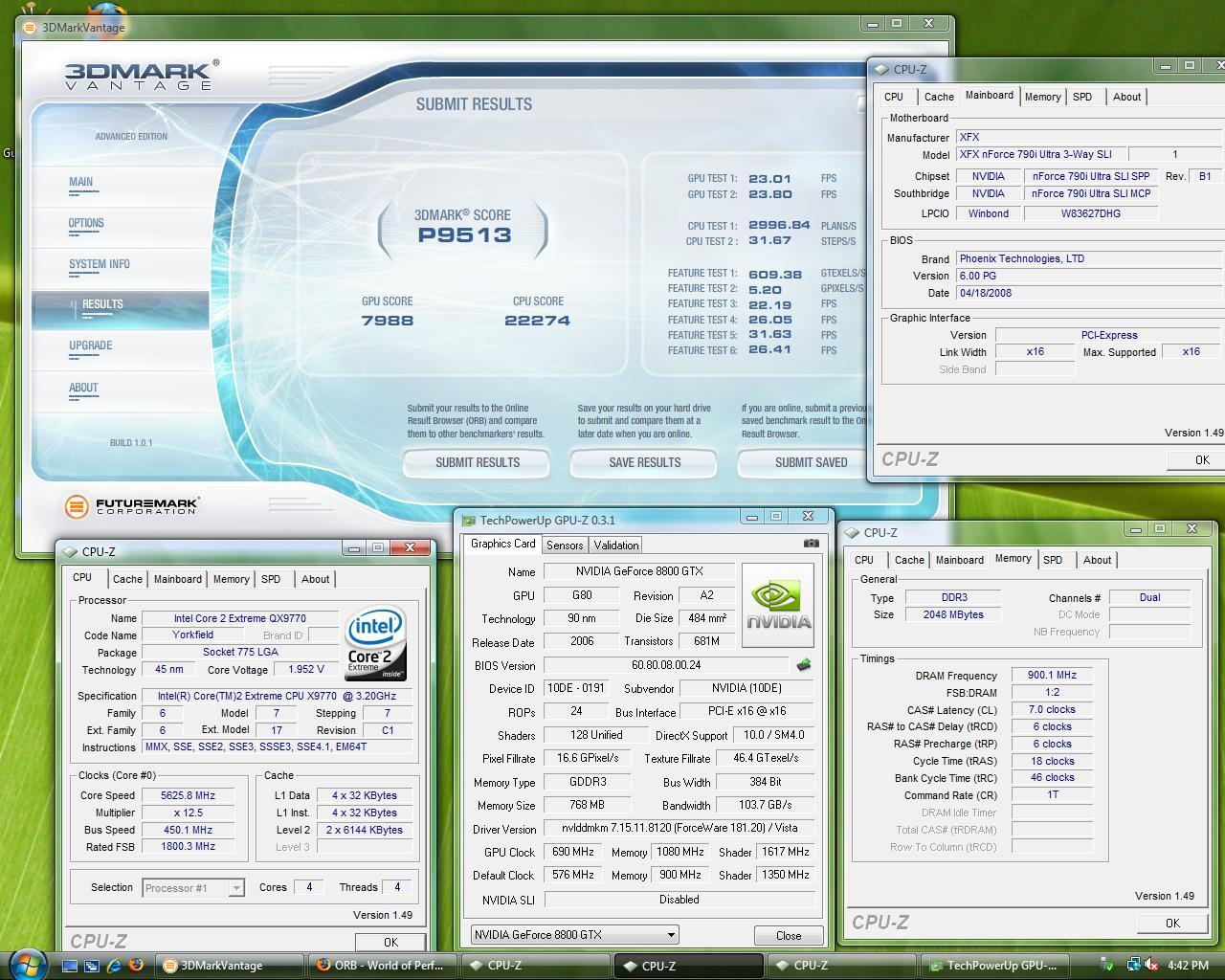Click the NVIDIA SLI status Disabled
This screenshot has width=1225, height=980.
[x=679, y=900]
